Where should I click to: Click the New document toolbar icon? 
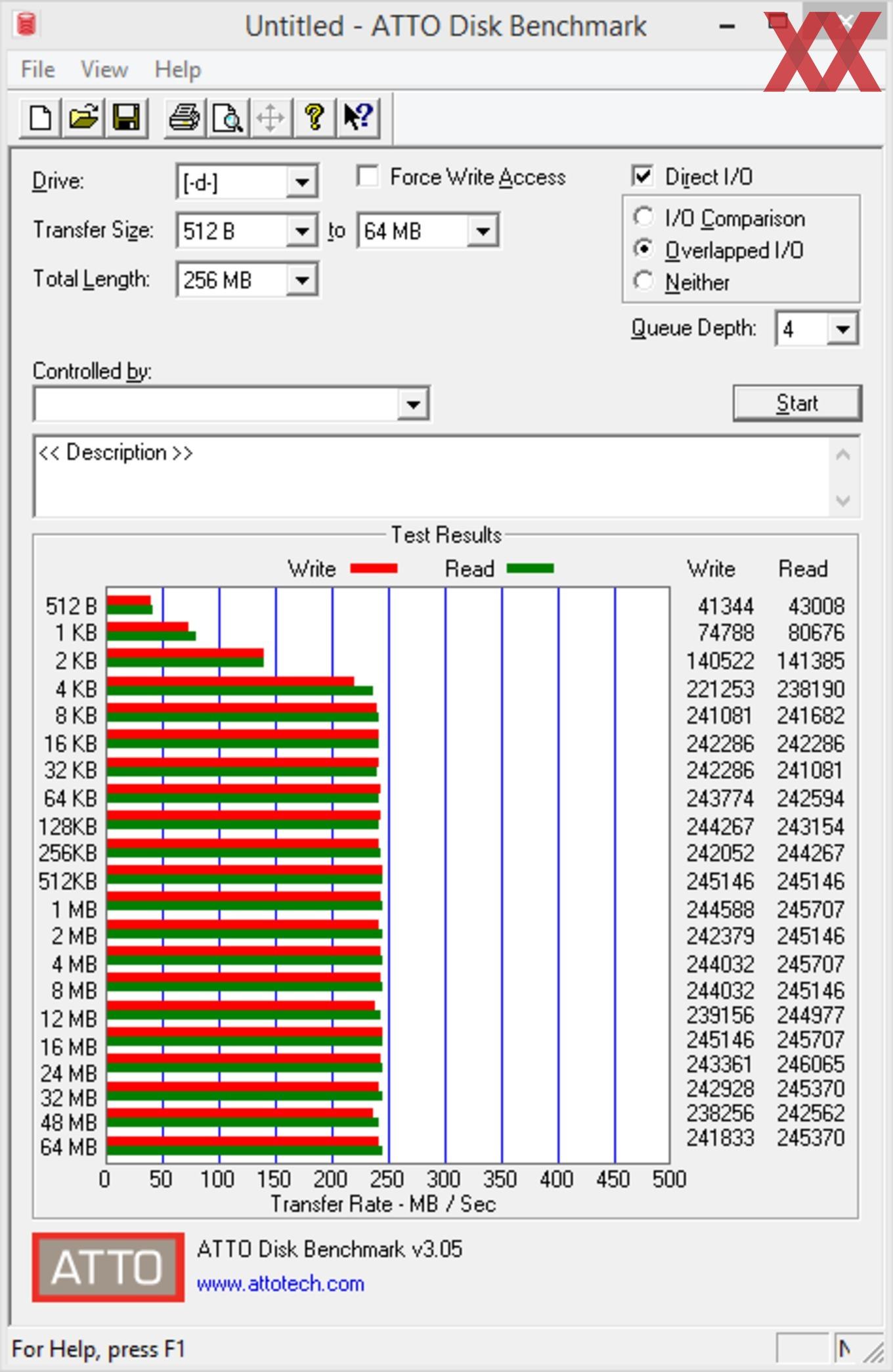pyautogui.click(x=41, y=118)
